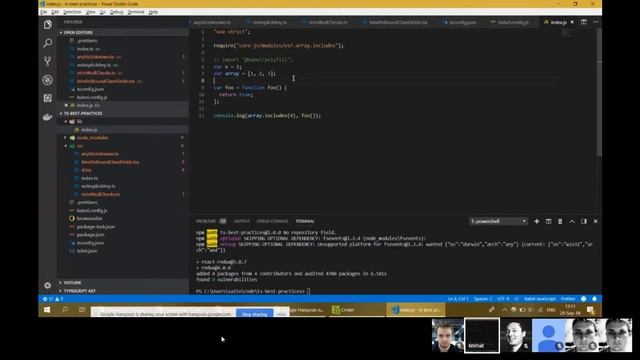Switch to the Debug Console panel tab
This screenshot has height=360, width=640.
coord(272,221)
